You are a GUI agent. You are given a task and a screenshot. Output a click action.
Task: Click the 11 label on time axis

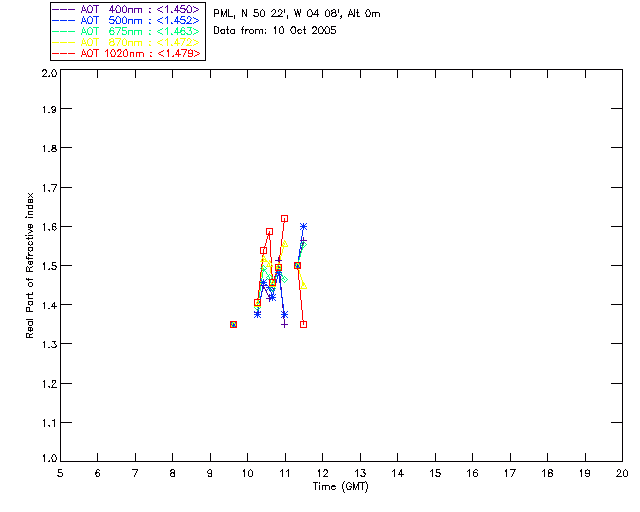[285, 473]
